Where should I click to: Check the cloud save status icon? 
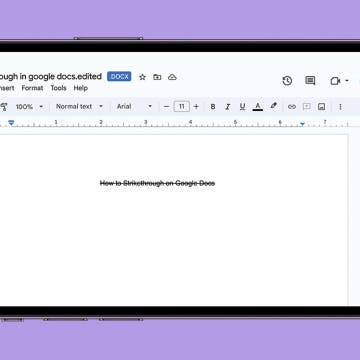click(x=172, y=77)
